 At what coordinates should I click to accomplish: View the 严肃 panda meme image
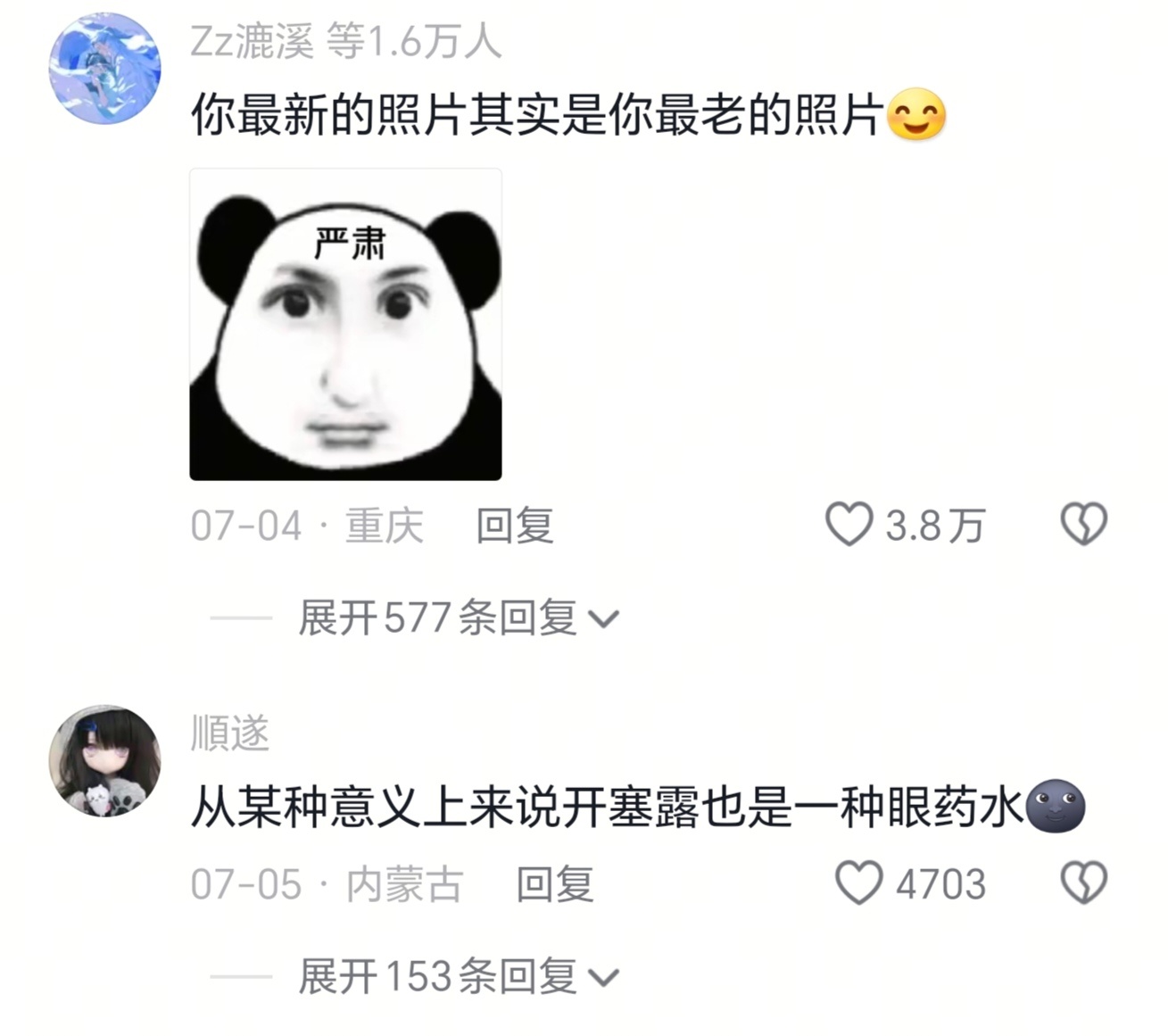(x=345, y=324)
